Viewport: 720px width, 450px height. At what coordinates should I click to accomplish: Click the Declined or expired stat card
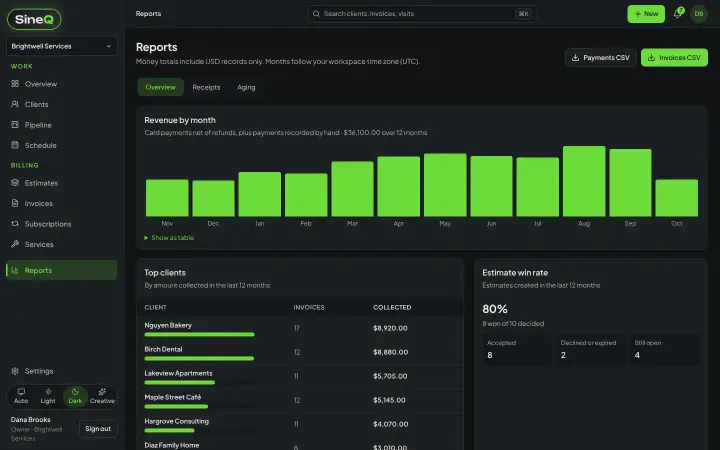[x=591, y=349]
